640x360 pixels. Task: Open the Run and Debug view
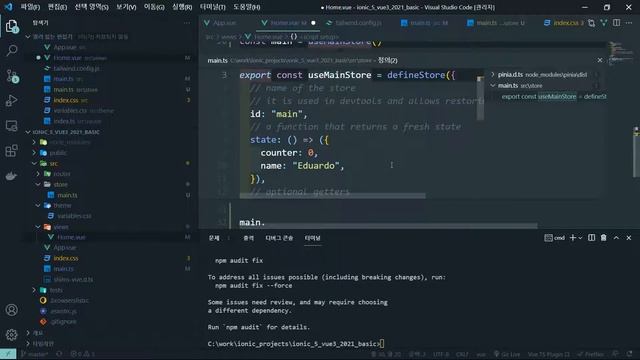pos(12,100)
